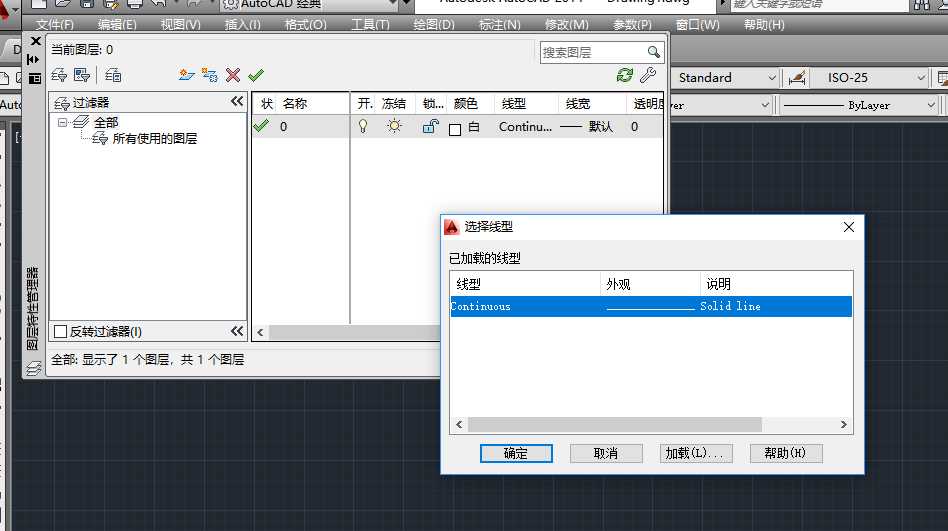Click the Open file icon in quick access toolbar
Viewport: 948px width, 531px height.
point(63,4)
